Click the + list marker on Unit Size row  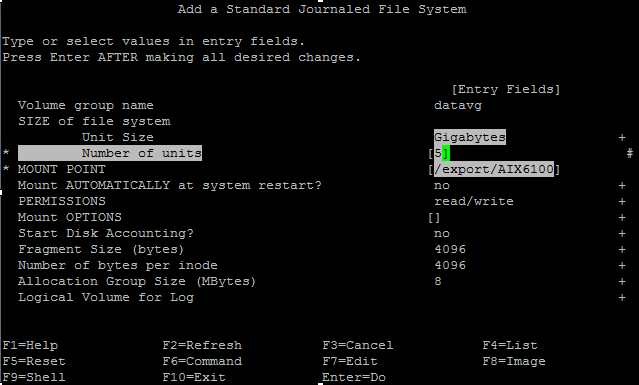pyautogui.click(x=622, y=138)
